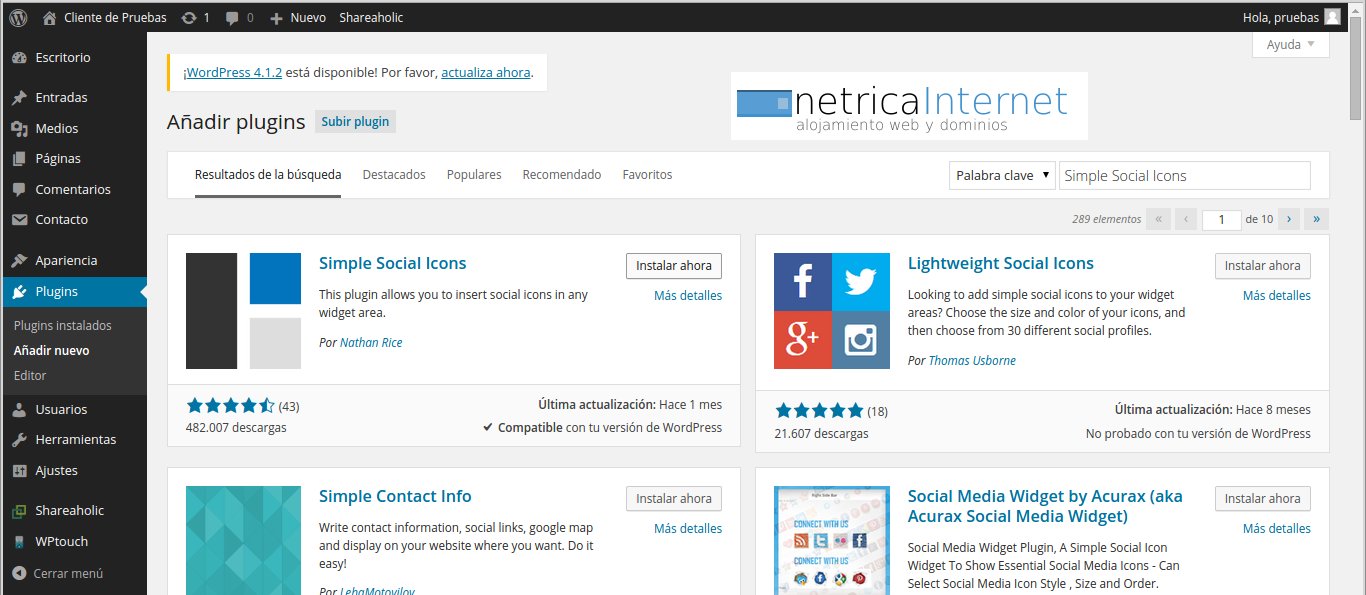Viewport: 1366px width, 595px height.
Task: Select the Añadir nuevo submenu item
Action: coord(52,351)
